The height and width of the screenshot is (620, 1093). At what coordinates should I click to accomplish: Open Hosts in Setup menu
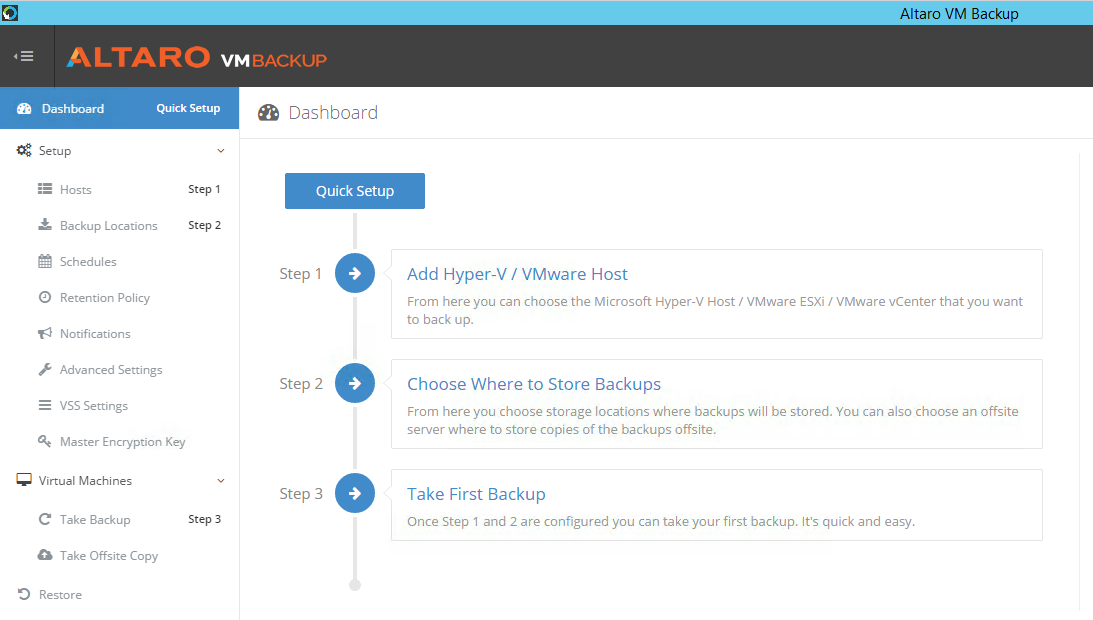tap(75, 190)
